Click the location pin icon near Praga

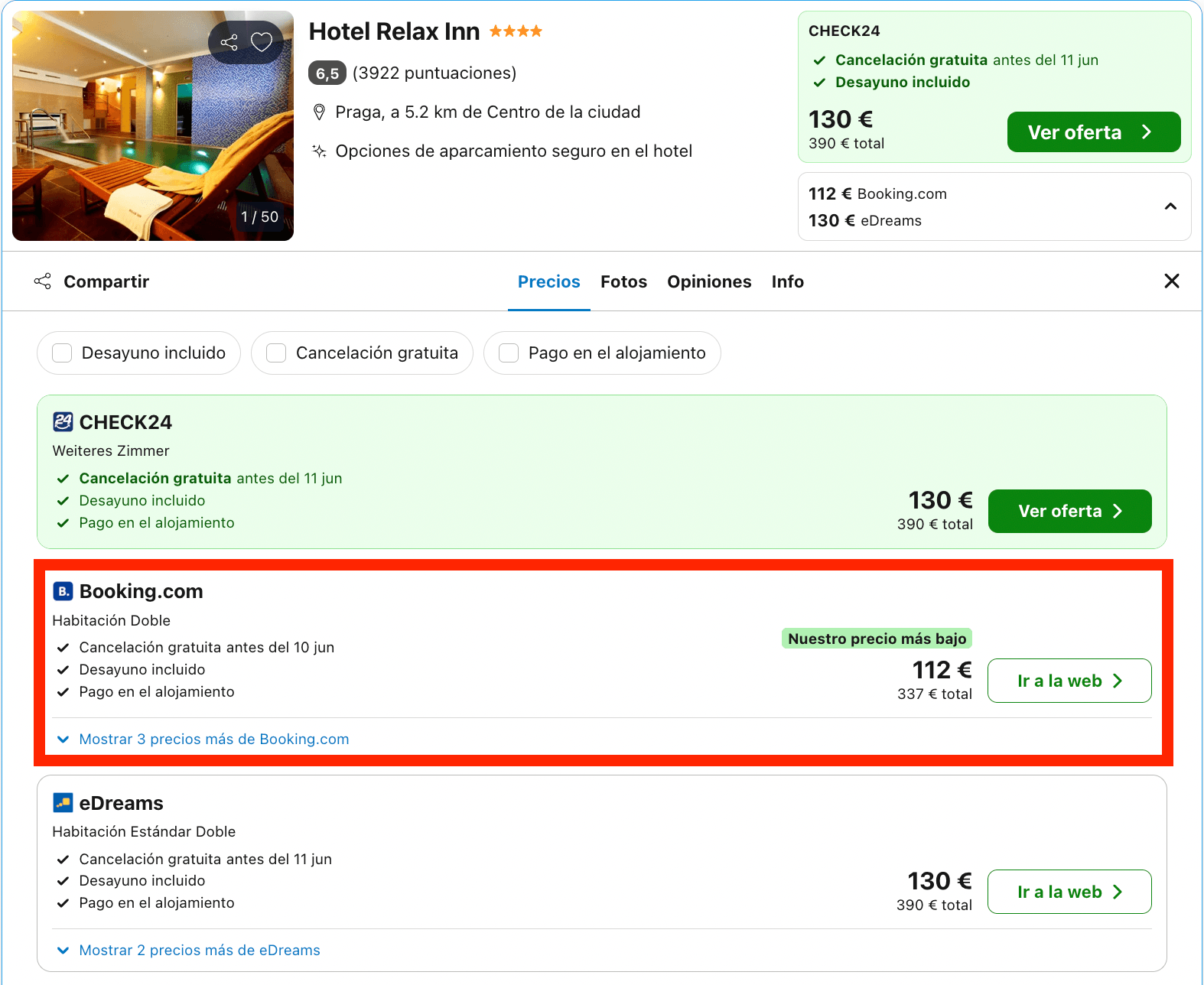coord(320,112)
